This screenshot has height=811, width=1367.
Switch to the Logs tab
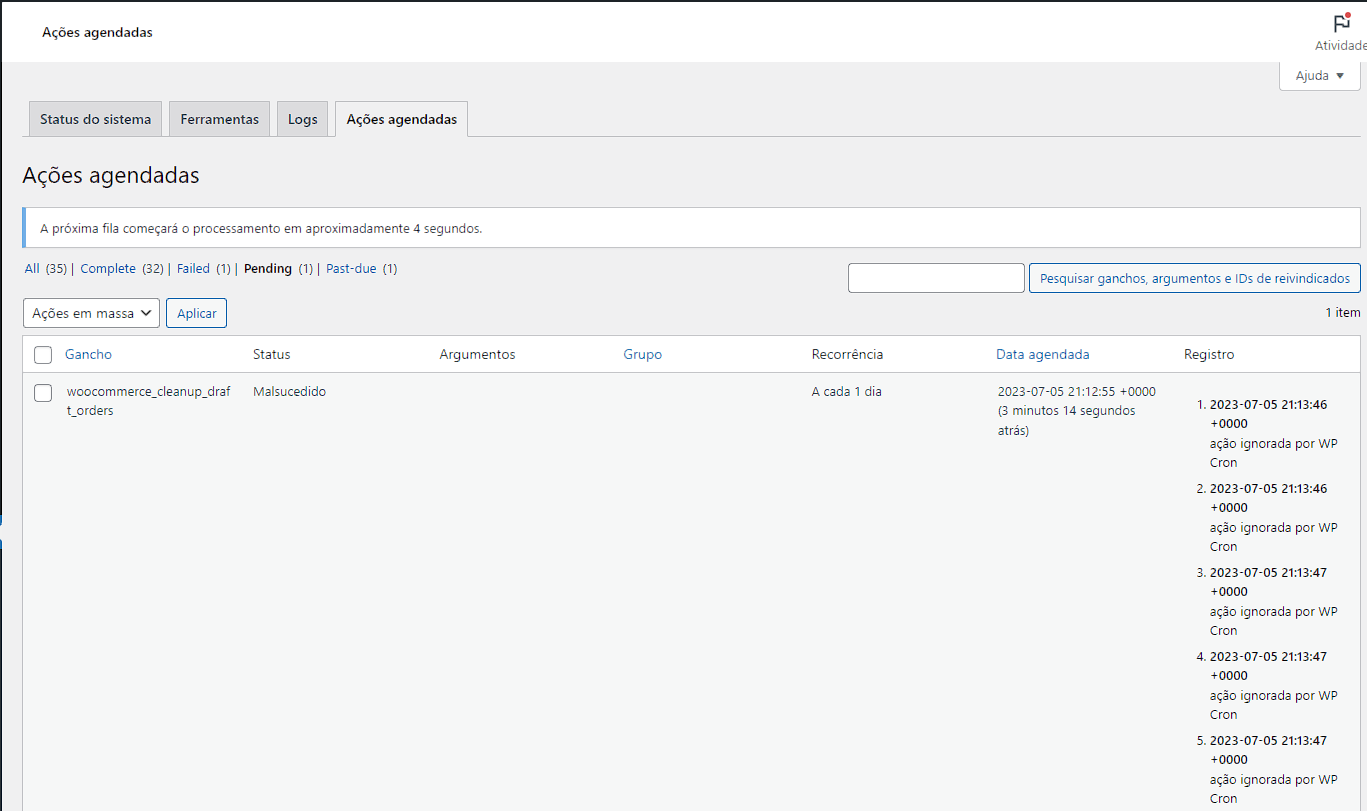(x=302, y=118)
